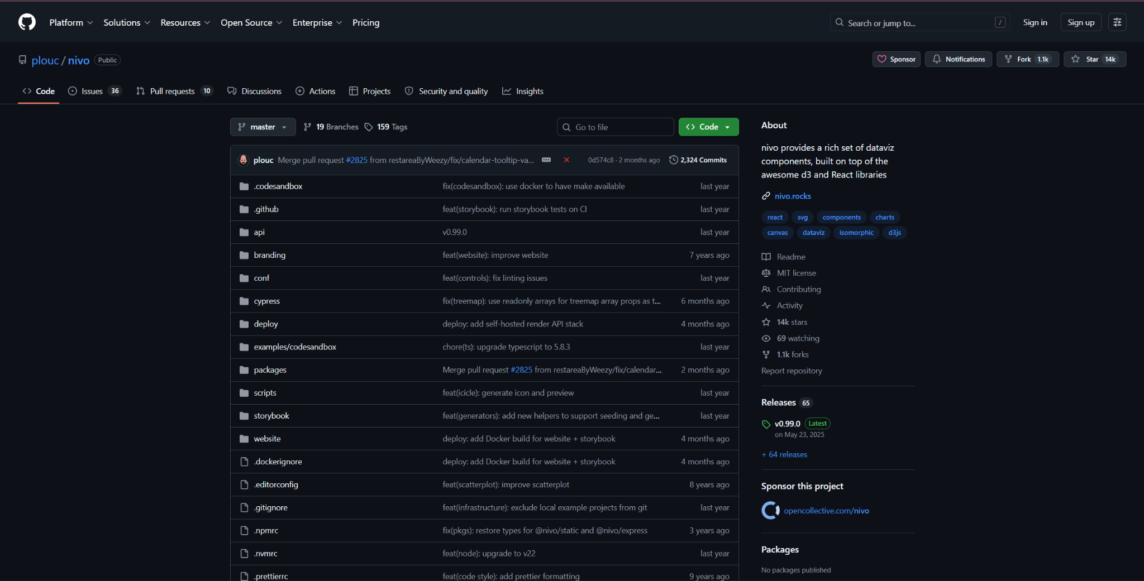Click the folder icon for branding
The width and height of the screenshot is (1144, 581).
(244, 255)
